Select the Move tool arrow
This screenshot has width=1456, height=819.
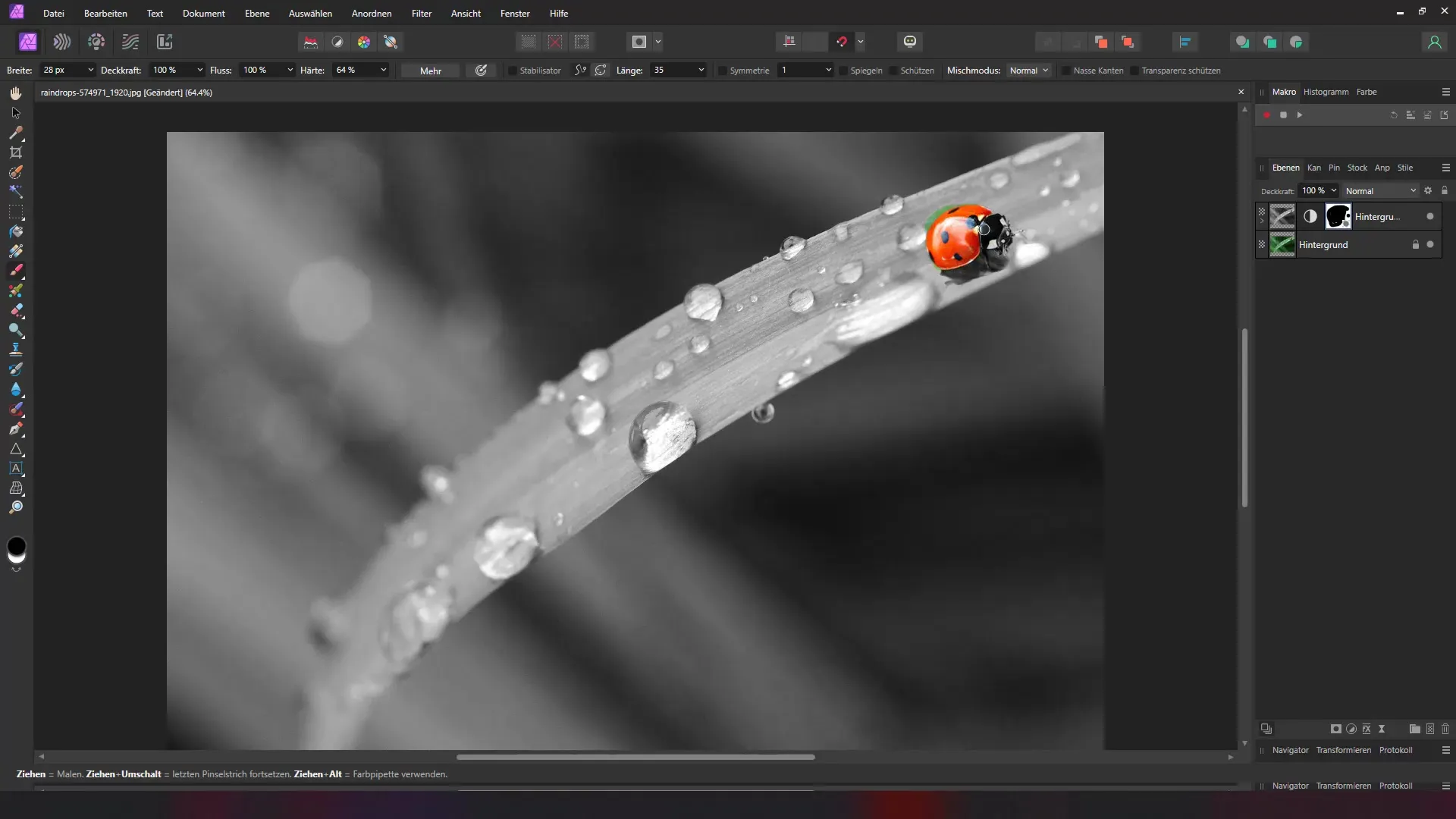pos(16,113)
